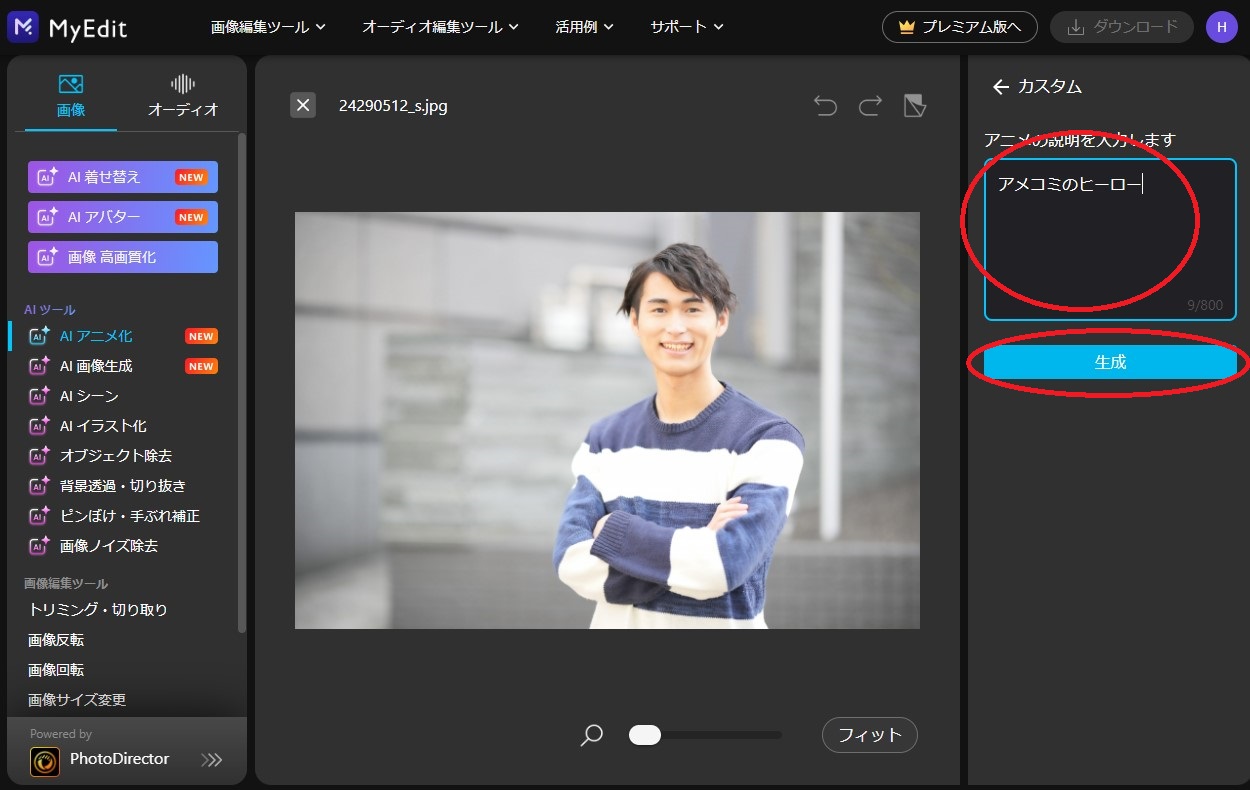Click the プレミアム版へ button

tap(959, 27)
